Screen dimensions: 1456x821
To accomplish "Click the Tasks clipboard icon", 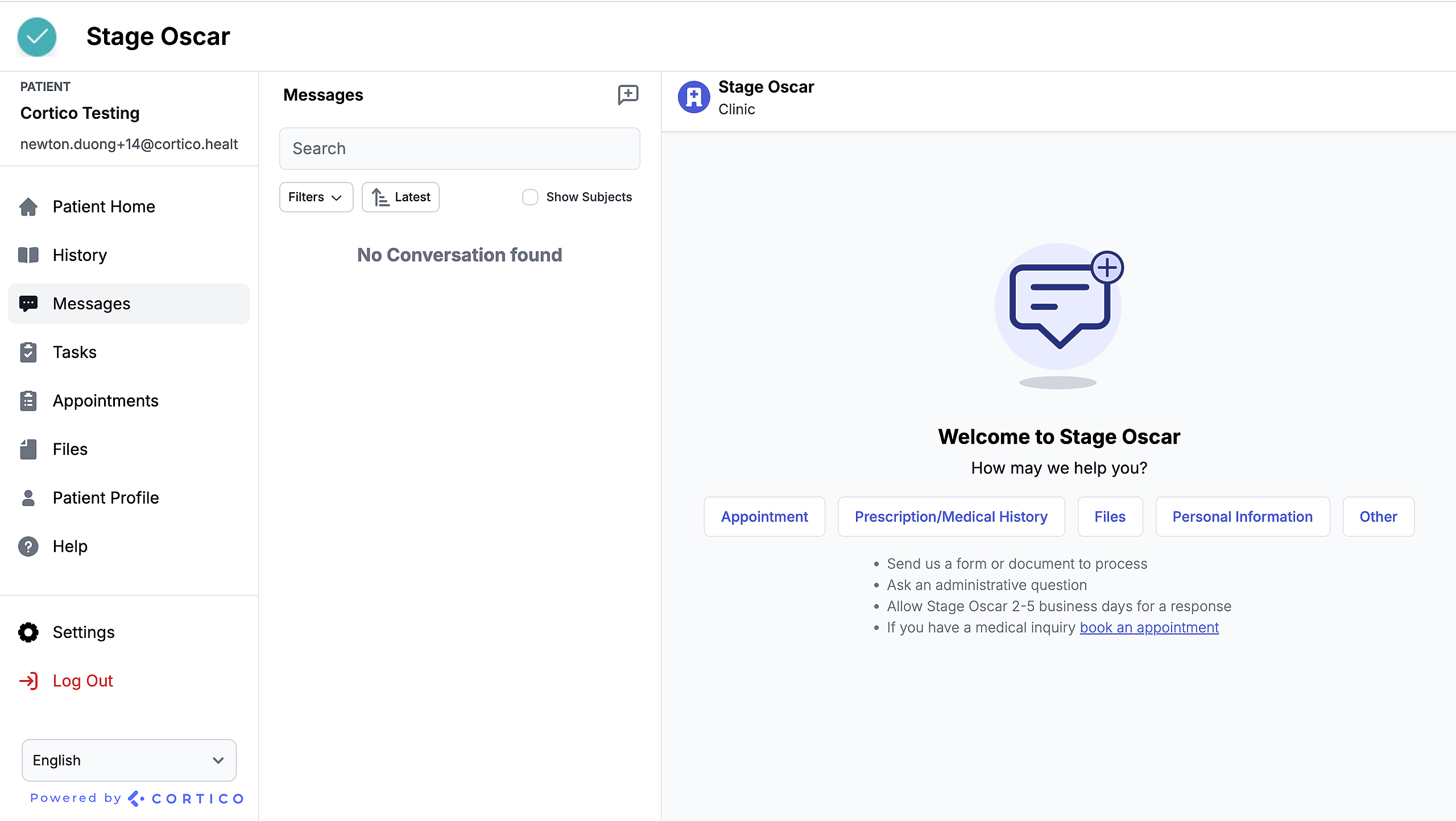I will [x=28, y=353].
